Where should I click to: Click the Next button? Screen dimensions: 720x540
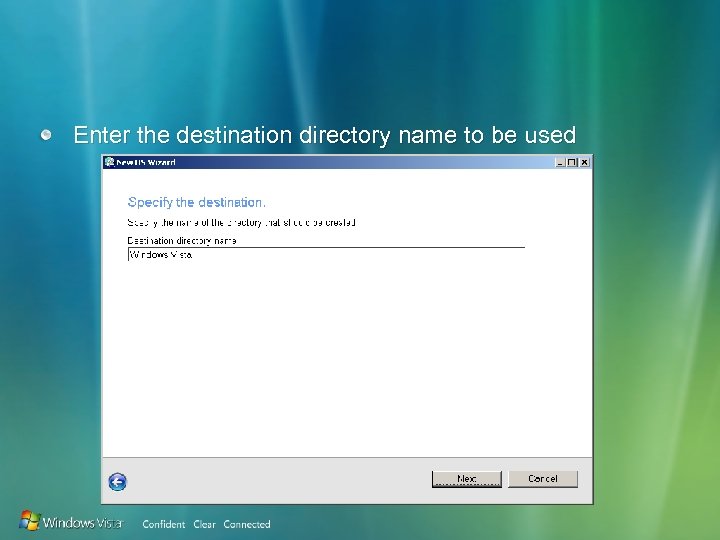467,479
